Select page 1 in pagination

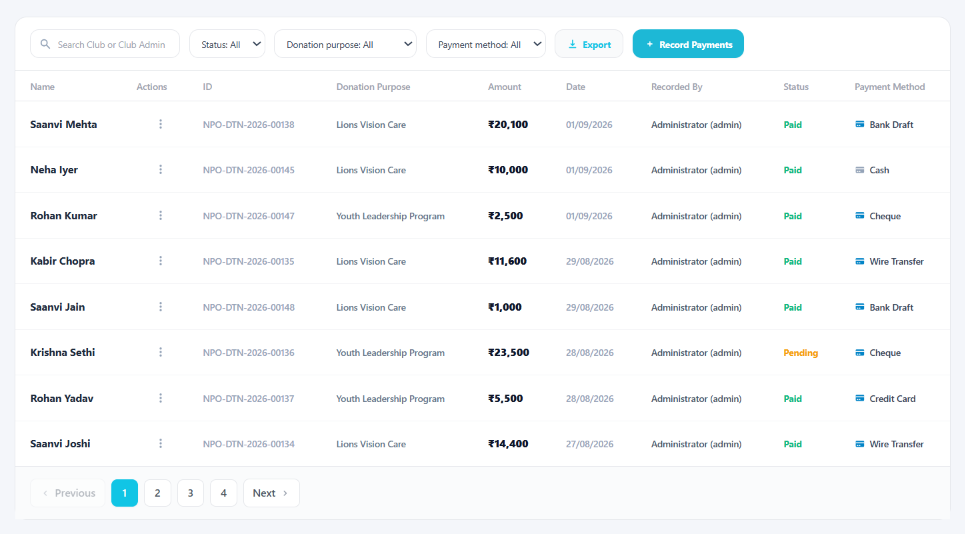[x=124, y=493]
